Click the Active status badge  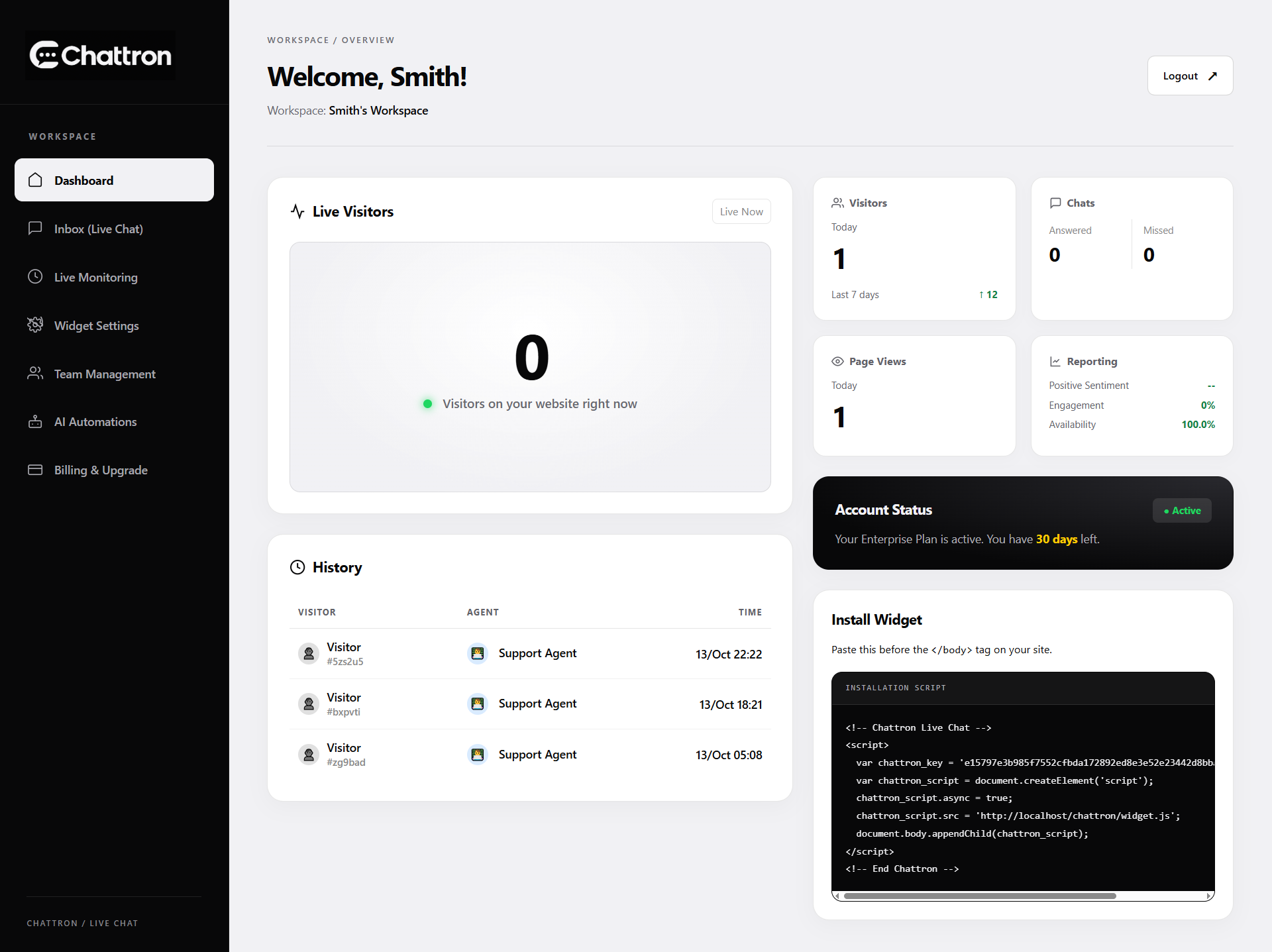click(x=1182, y=510)
